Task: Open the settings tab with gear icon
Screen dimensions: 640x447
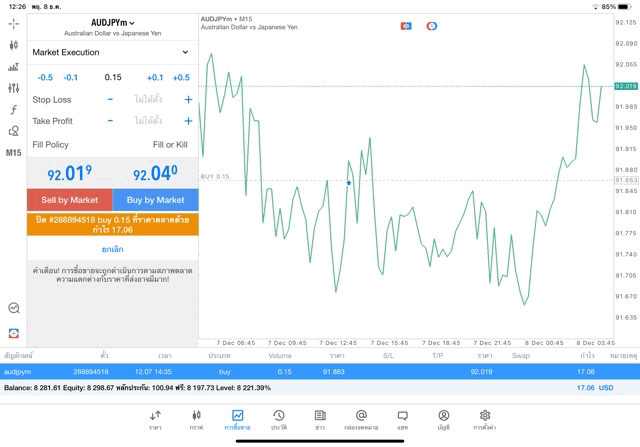Action: [x=485, y=420]
